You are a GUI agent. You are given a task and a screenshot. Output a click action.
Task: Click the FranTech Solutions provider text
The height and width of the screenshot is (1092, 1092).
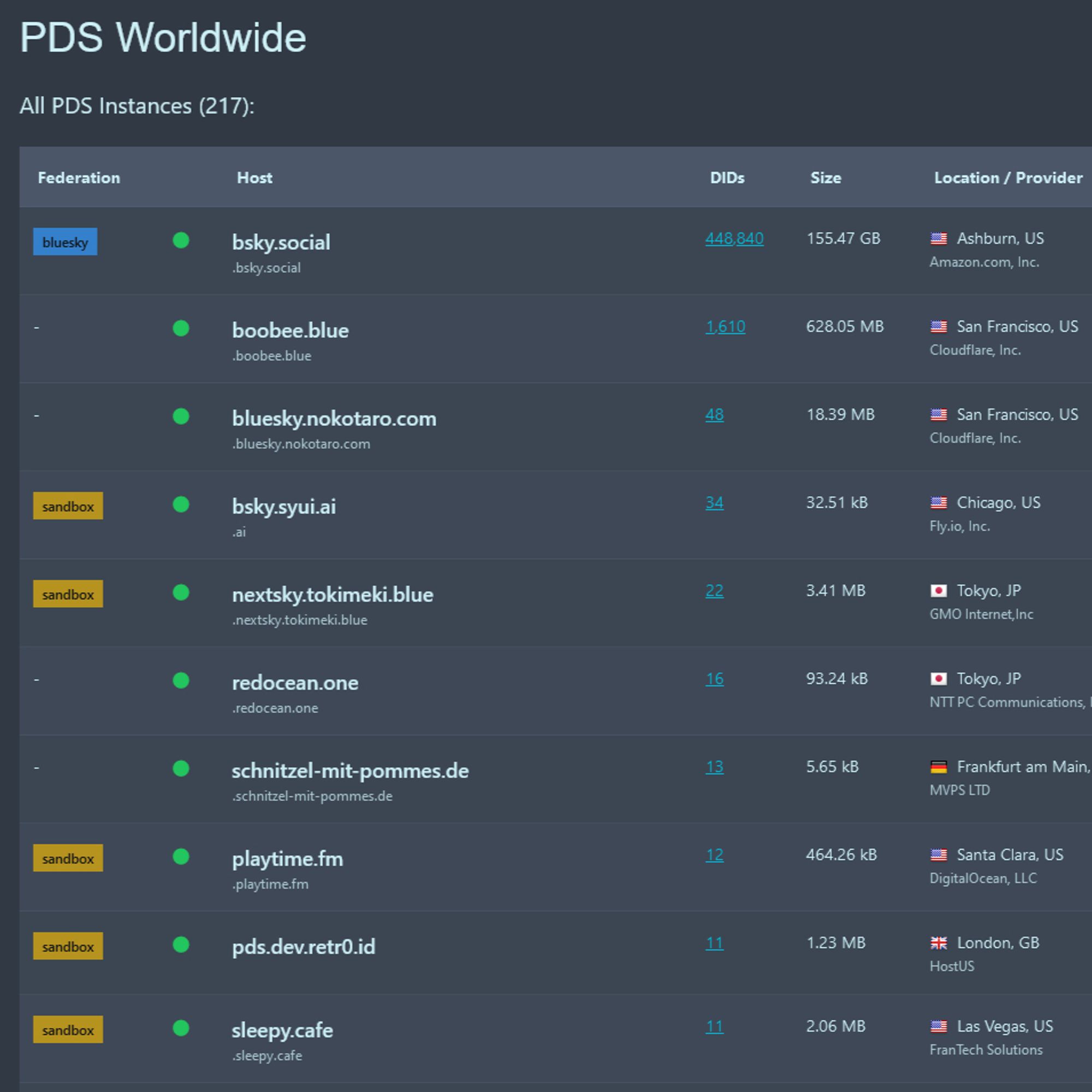986,1050
